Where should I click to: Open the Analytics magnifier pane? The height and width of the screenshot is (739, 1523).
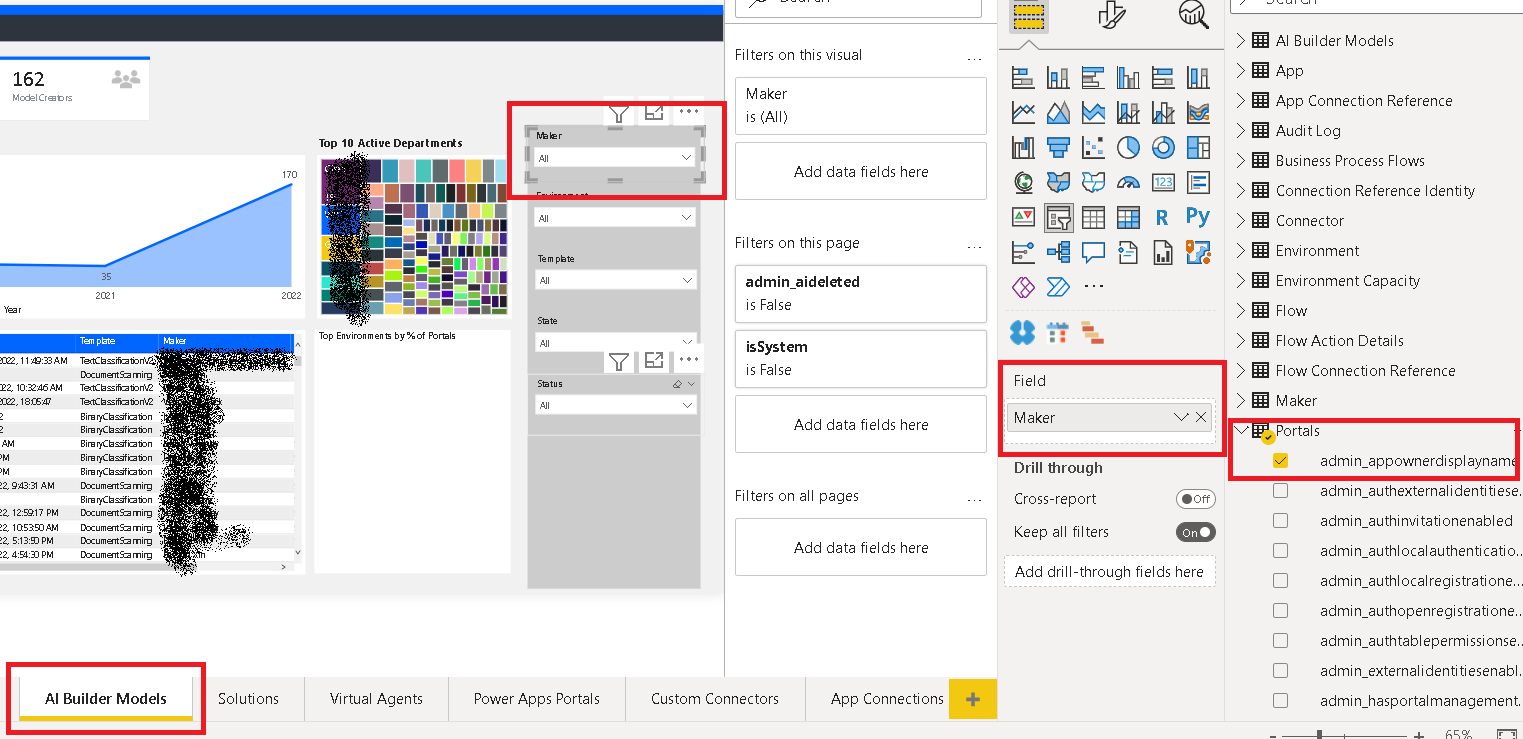[x=1192, y=15]
